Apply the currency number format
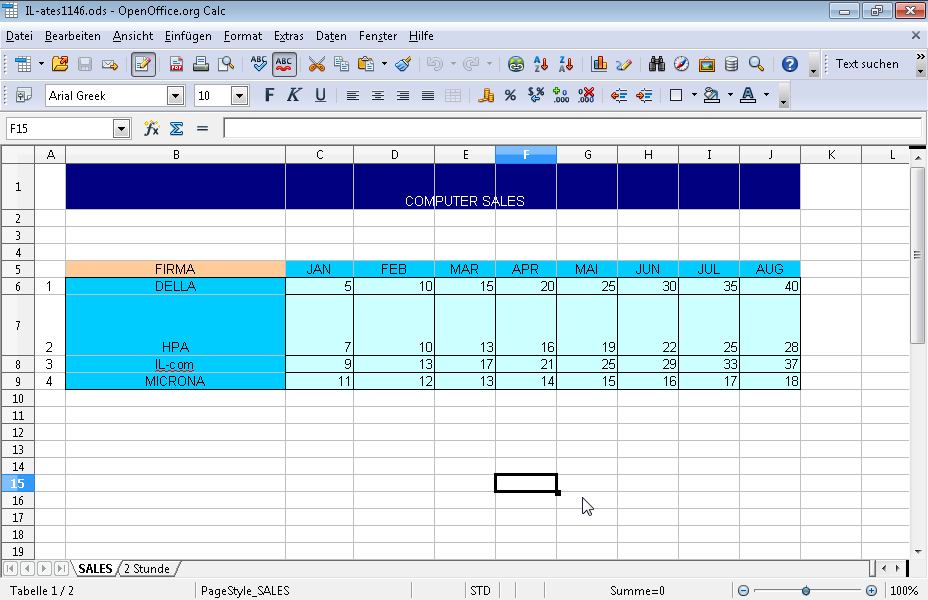928x600 pixels. (485, 95)
